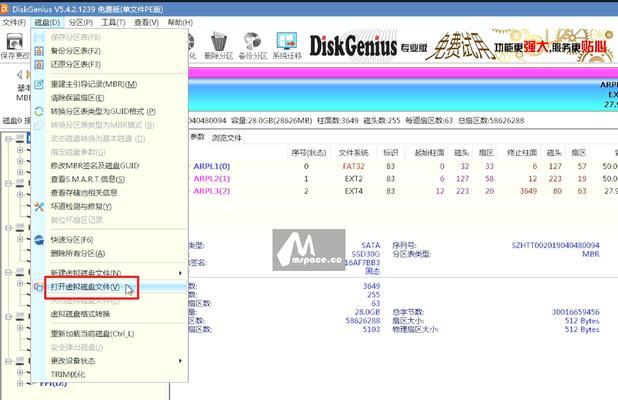Click the icon beside 备份分区表(F2)
Viewport: 618px width, 400px height.
[39, 51]
